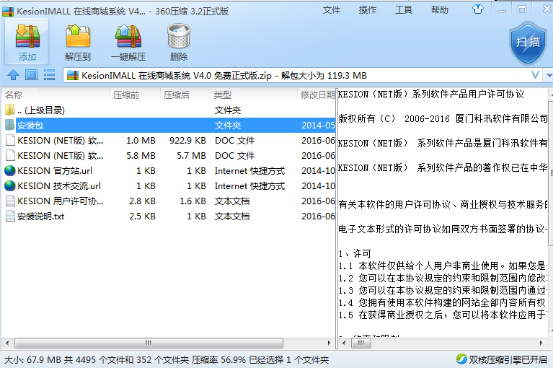Select the .. (上级目录) row

point(169,110)
